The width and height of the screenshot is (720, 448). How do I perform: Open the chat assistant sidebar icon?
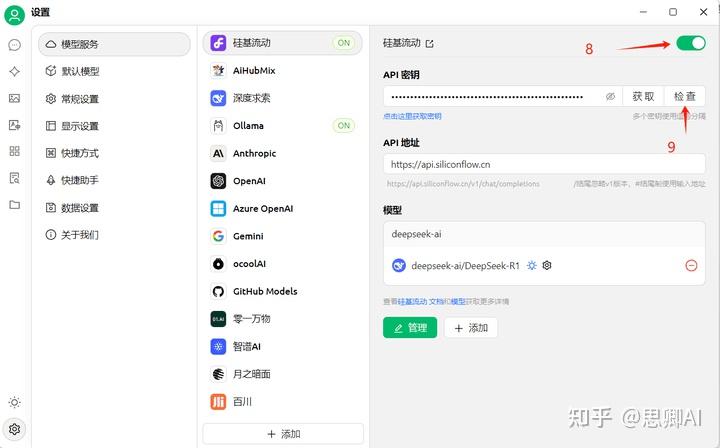pyautogui.click(x=15, y=45)
